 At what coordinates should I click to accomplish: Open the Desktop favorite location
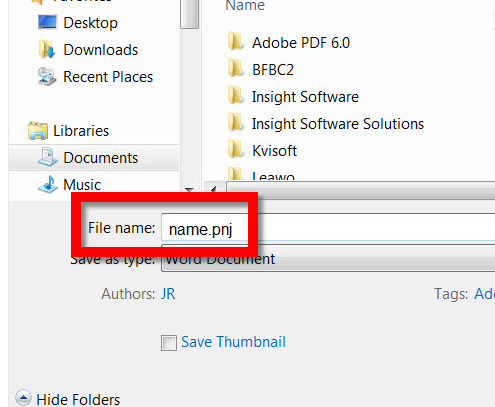77,23
